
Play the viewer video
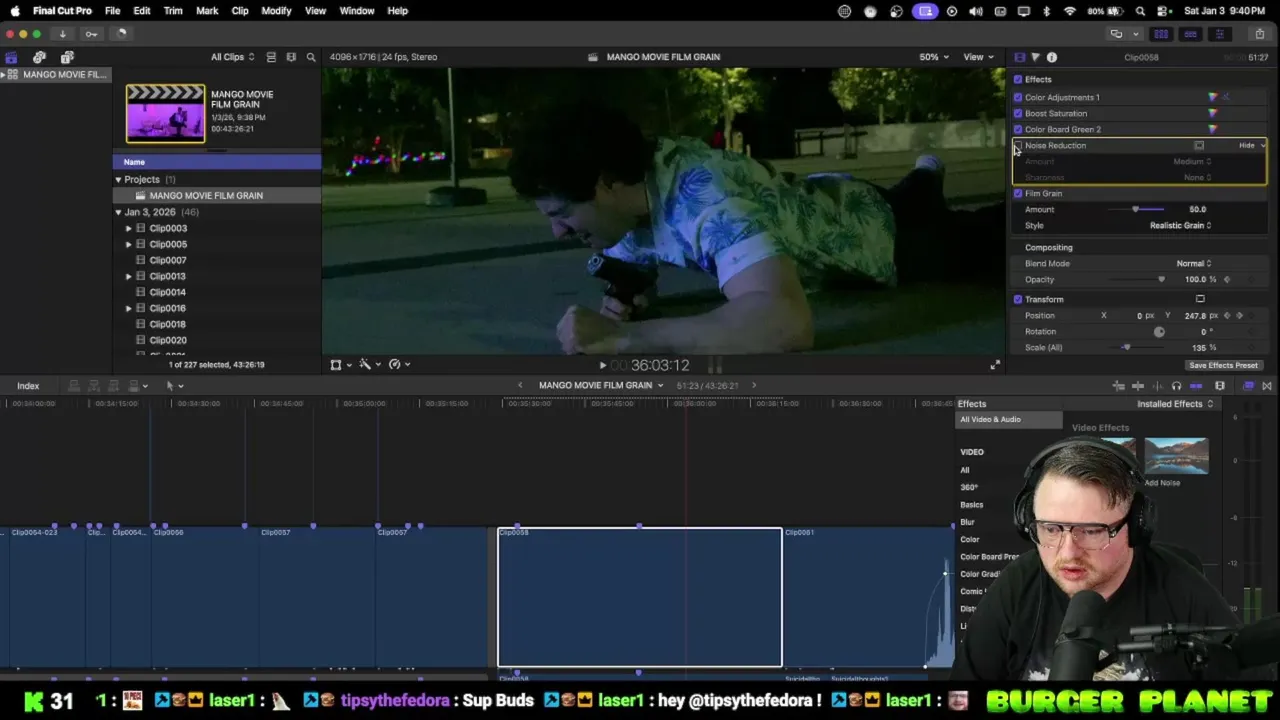[x=602, y=366]
